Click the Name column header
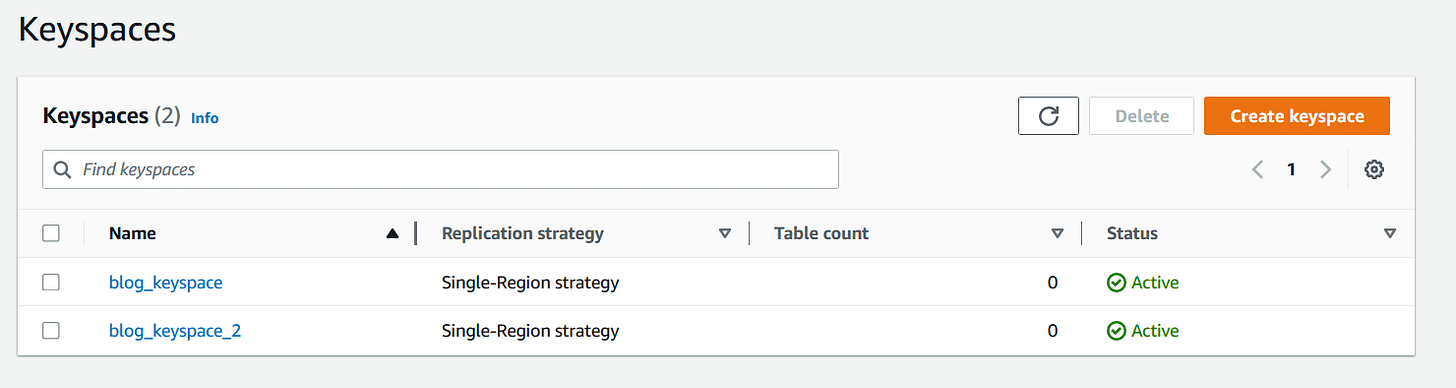 point(132,234)
